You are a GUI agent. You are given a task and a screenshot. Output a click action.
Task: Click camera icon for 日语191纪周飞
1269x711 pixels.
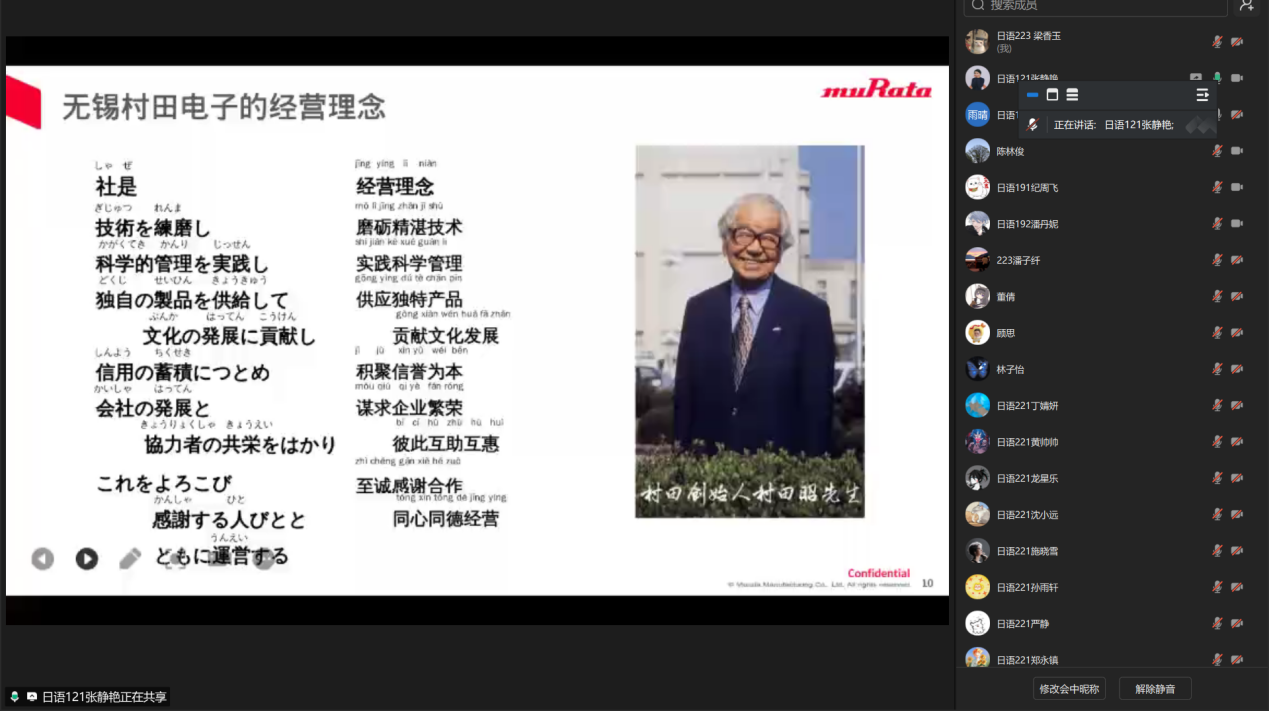coord(1237,187)
